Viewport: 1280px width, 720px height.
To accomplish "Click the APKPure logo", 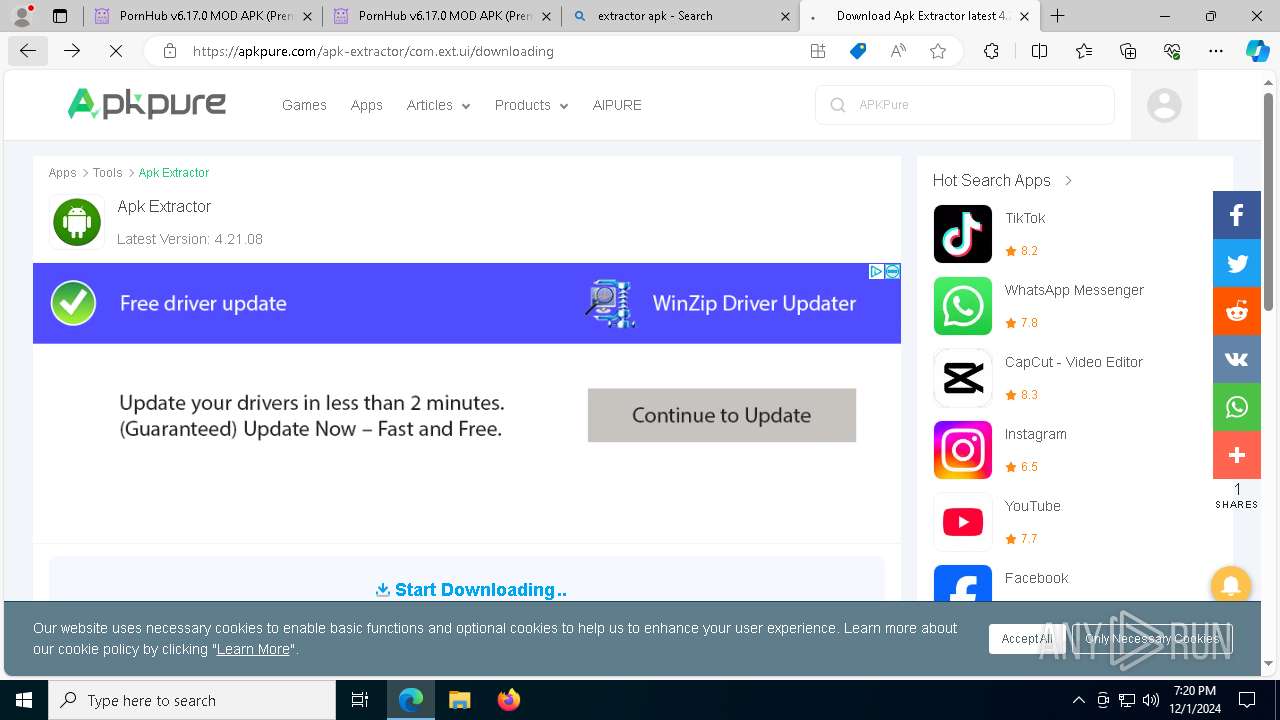I will click(x=147, y=104).
